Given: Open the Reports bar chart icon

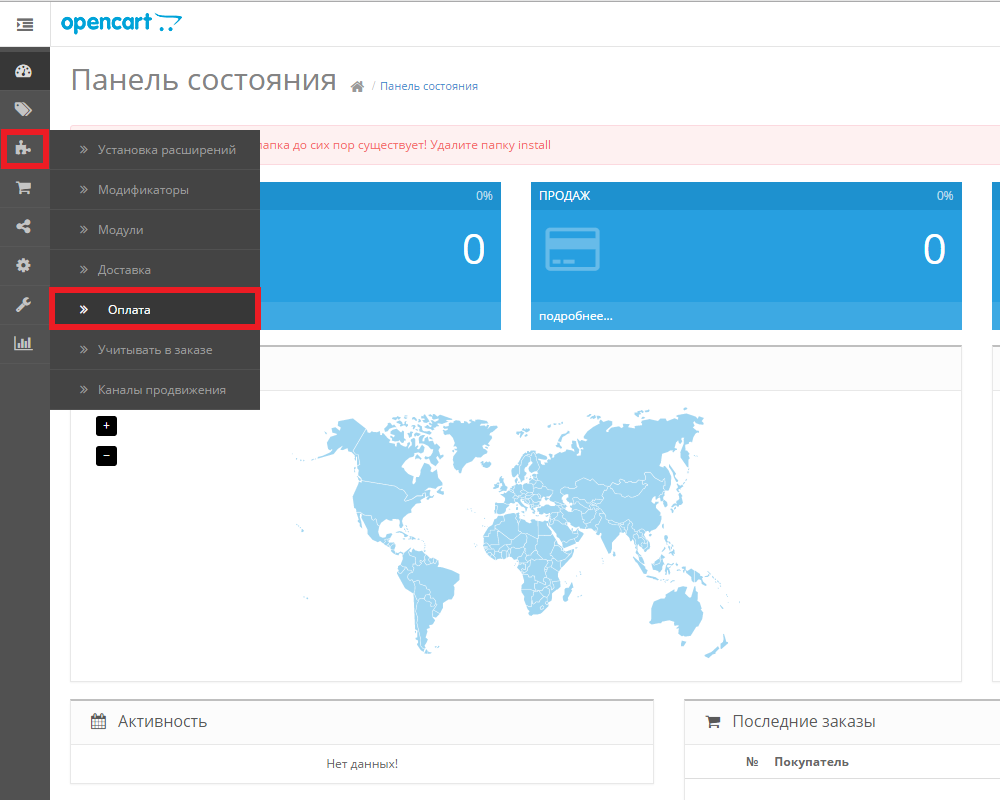Looking at the screenshot, I should 24,343.
